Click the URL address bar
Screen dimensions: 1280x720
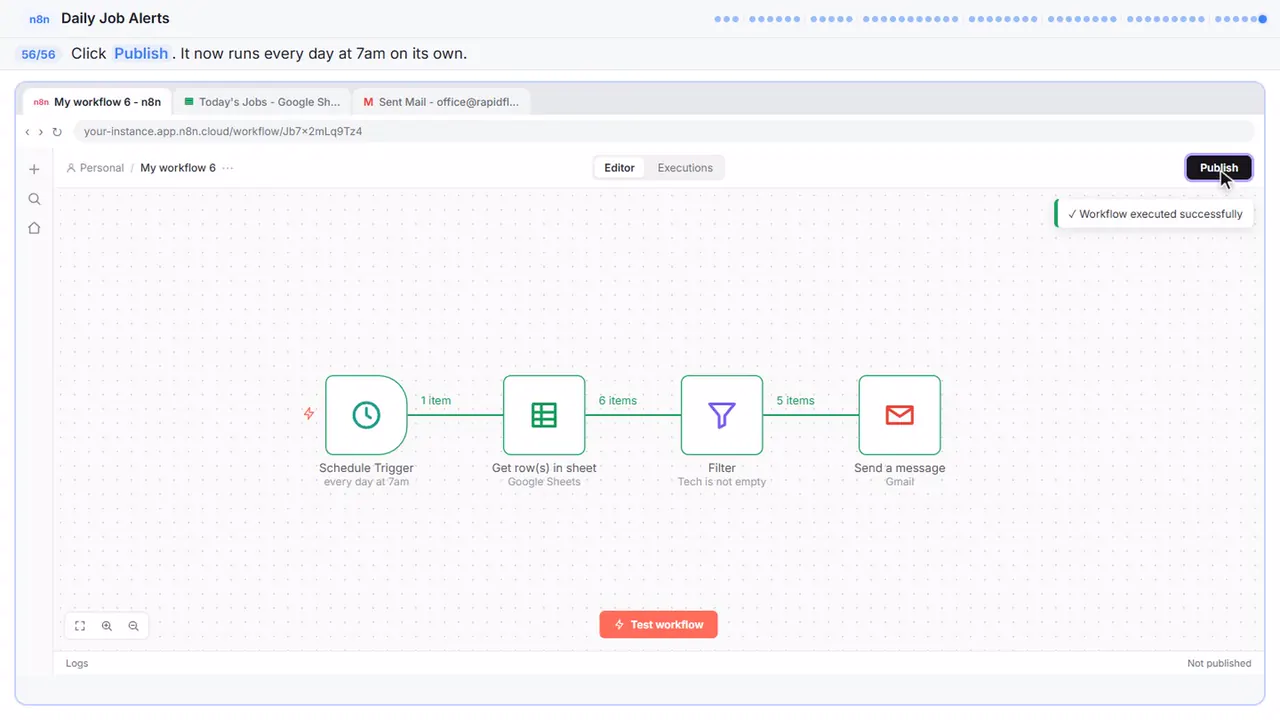pyautogui.click(x=663, y=132)
